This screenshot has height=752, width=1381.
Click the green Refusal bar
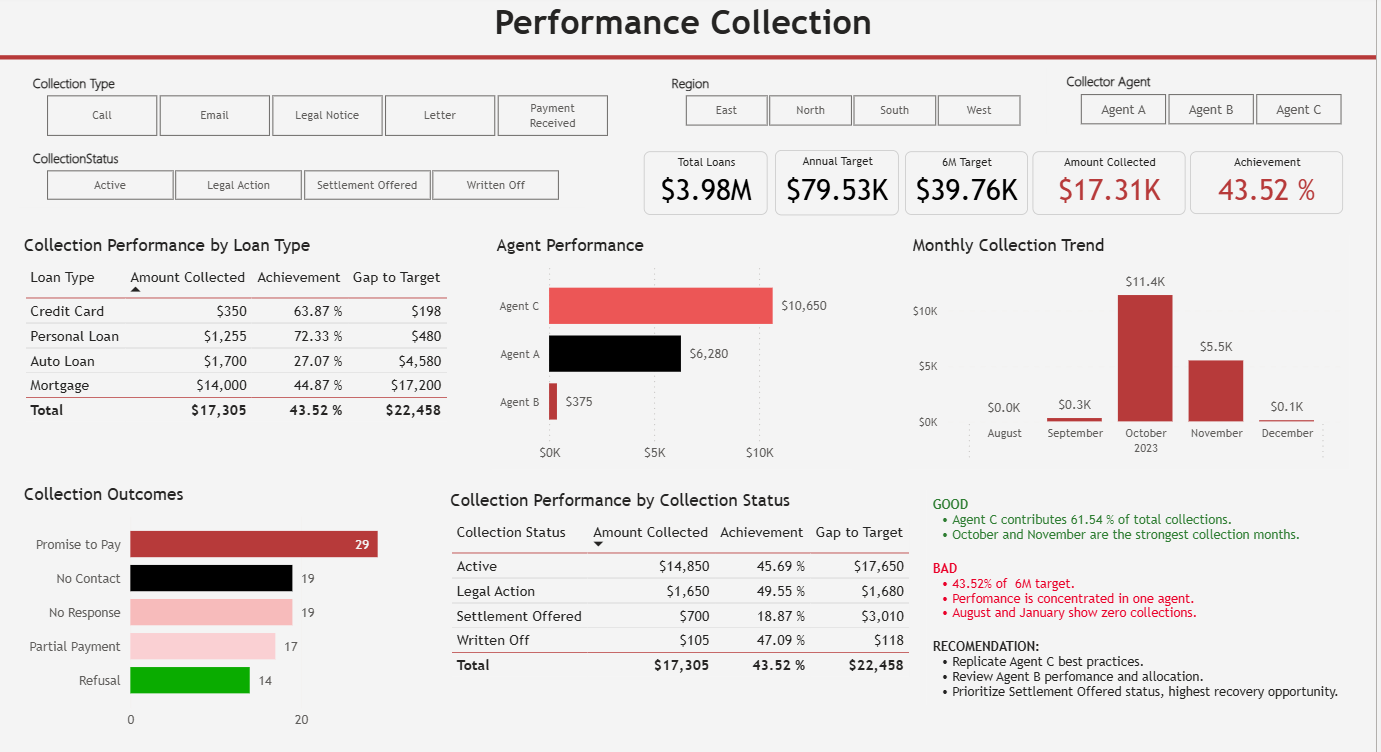pos(190,681)
